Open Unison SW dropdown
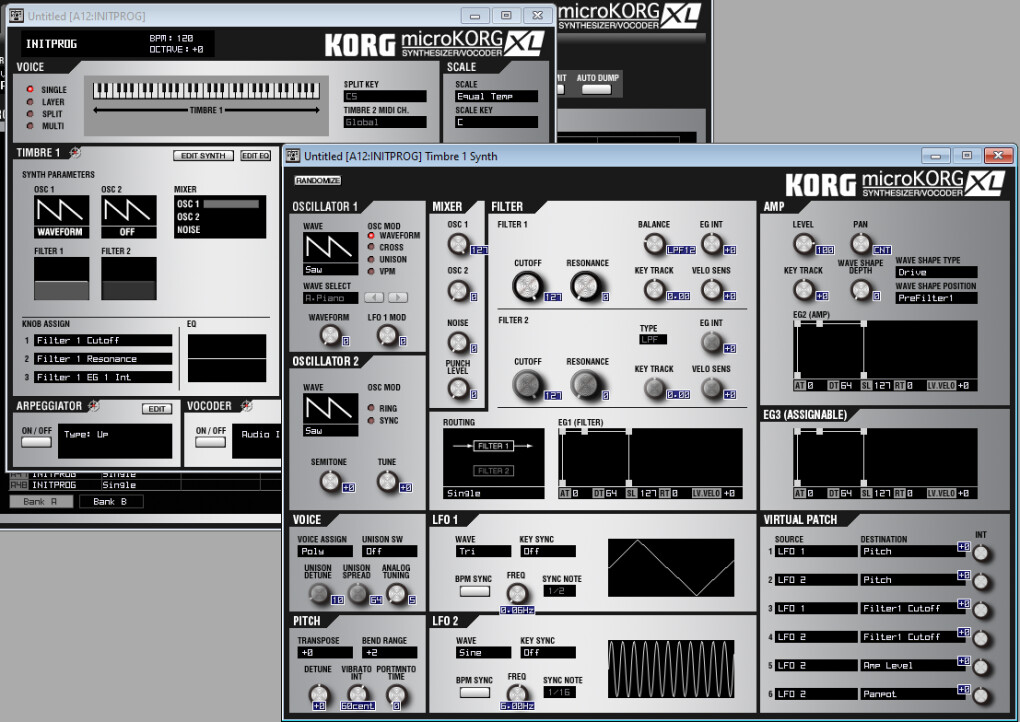Screen dimensions: 1020x722 click(x=390, y=551)
